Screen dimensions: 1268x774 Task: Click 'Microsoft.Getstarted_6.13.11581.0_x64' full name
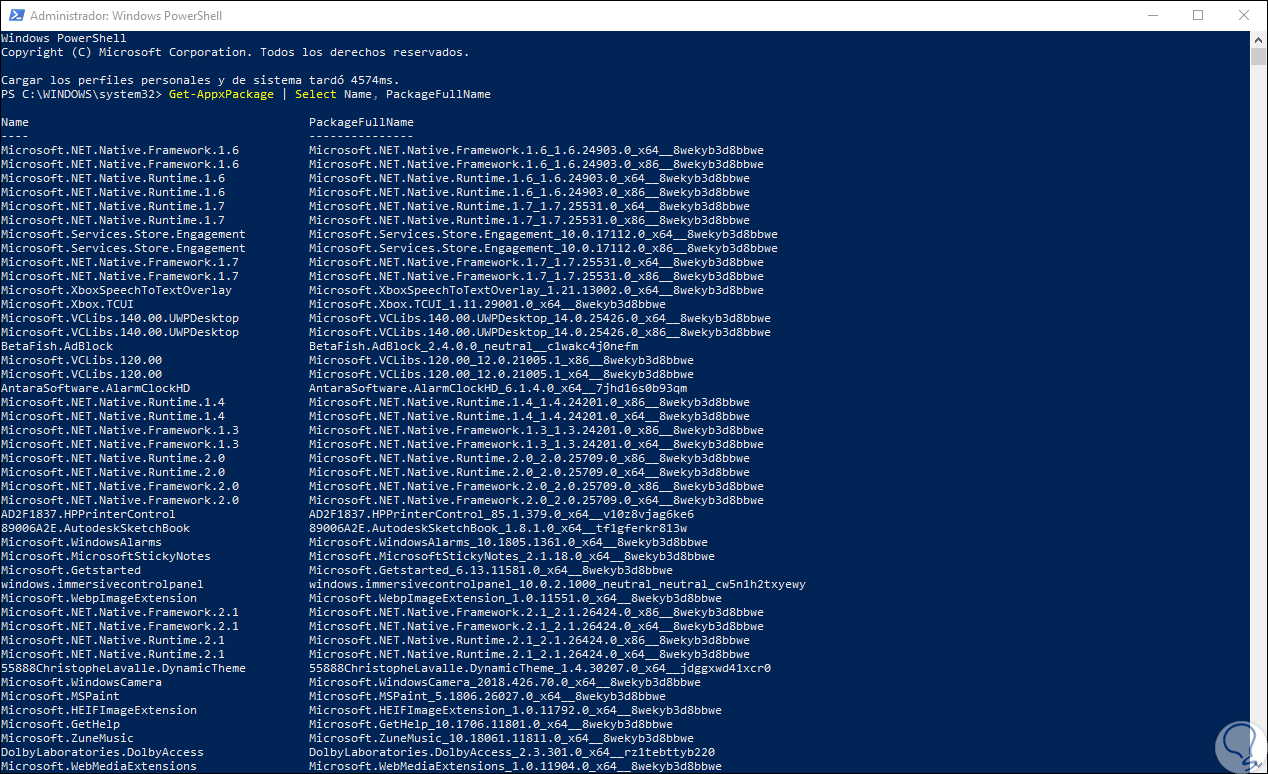pos(491,570)
